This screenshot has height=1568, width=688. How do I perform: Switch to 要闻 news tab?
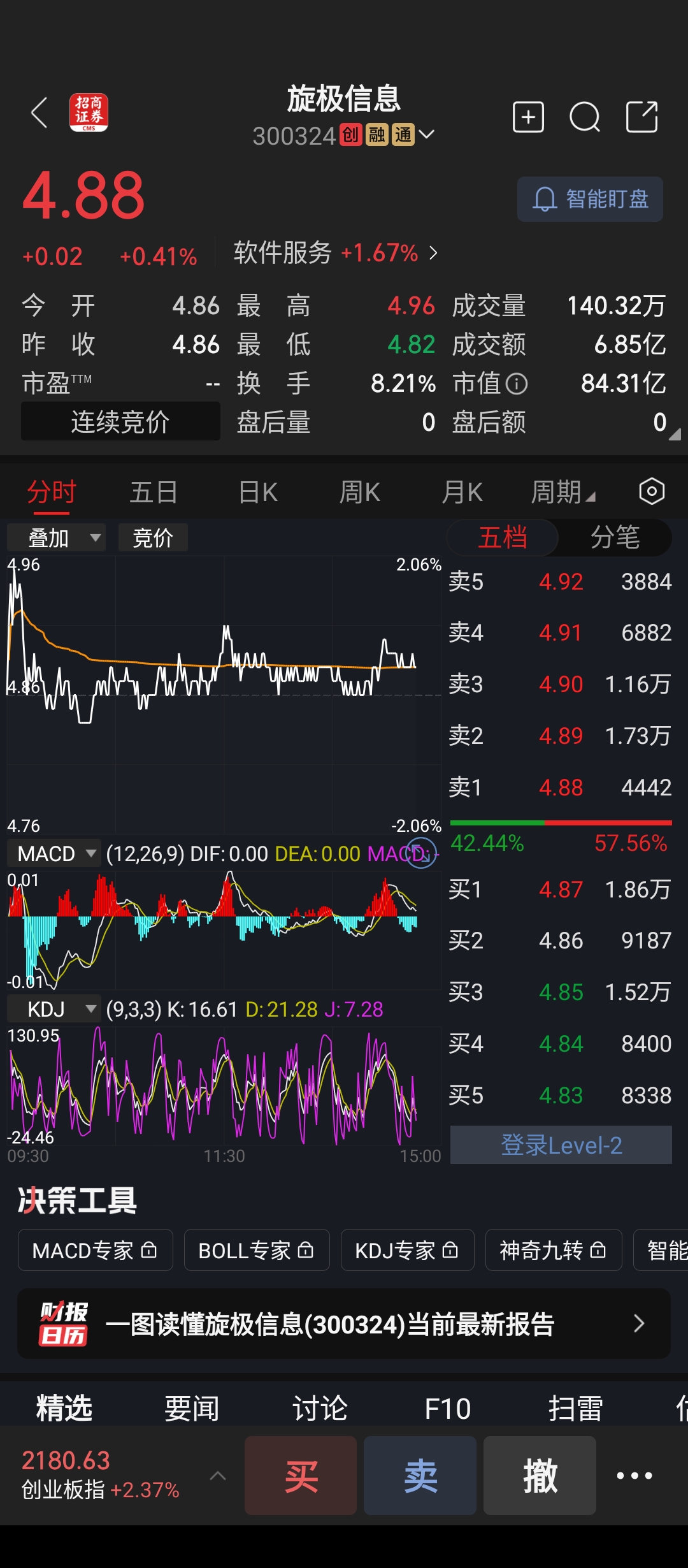point(192,1408)
